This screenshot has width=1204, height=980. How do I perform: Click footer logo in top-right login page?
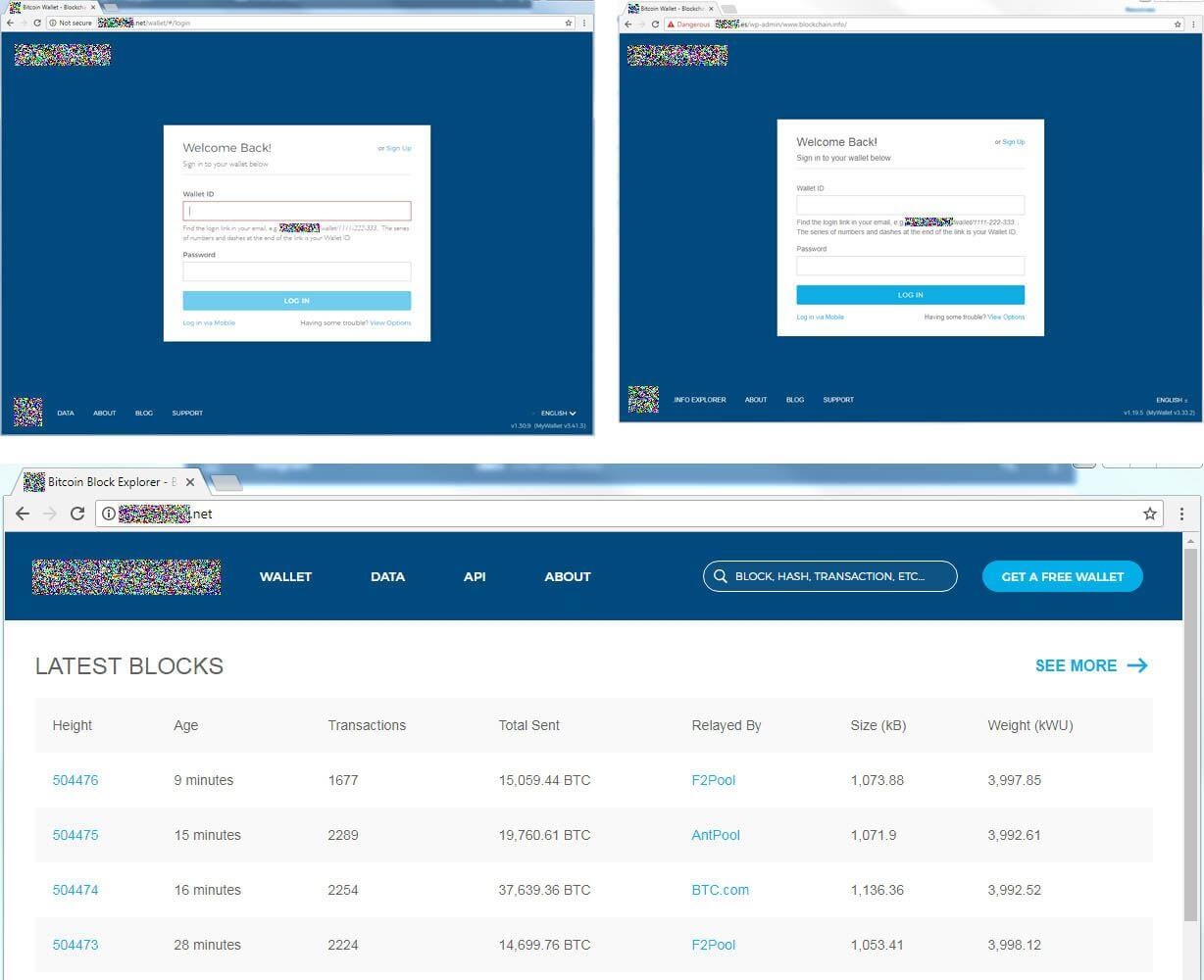[x=643, y=400]
